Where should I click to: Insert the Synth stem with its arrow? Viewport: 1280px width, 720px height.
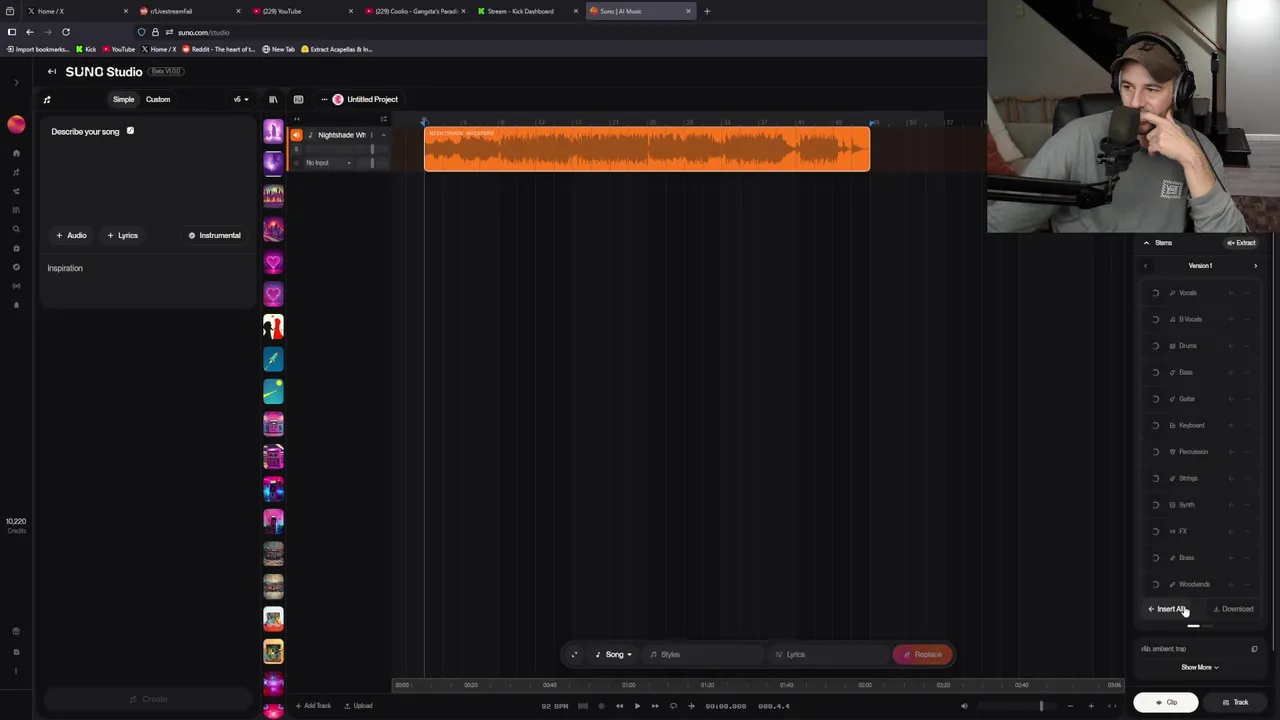point(1232,505)
